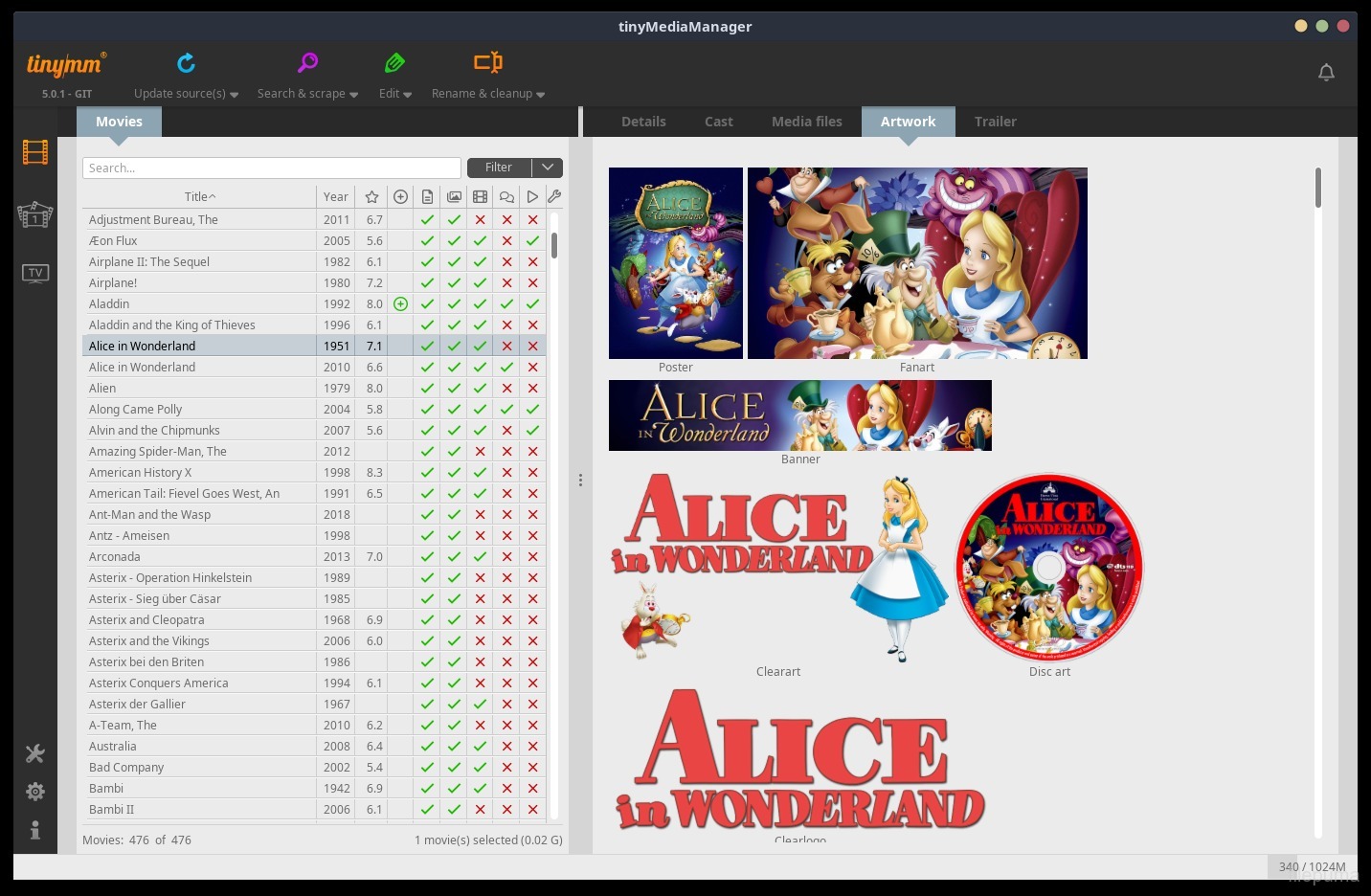Viewport: 1371px width, 896px height.
Task: Click the Rename & cleanup icon
Action: point(487,63)
